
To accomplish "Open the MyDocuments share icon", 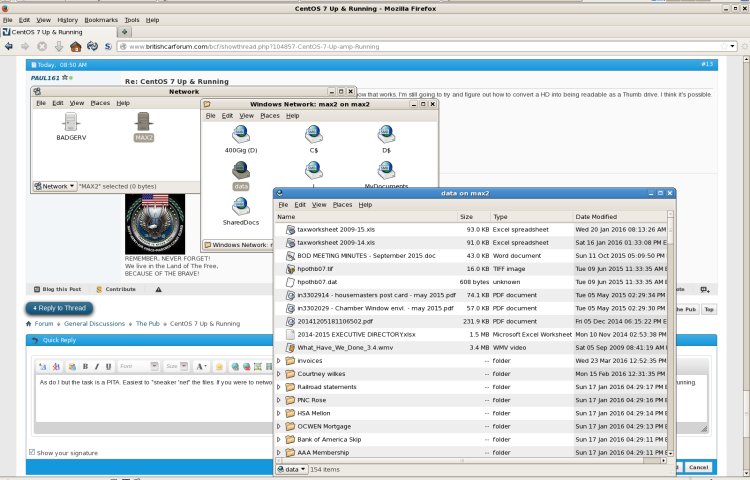I will click(x=386, y=175).
